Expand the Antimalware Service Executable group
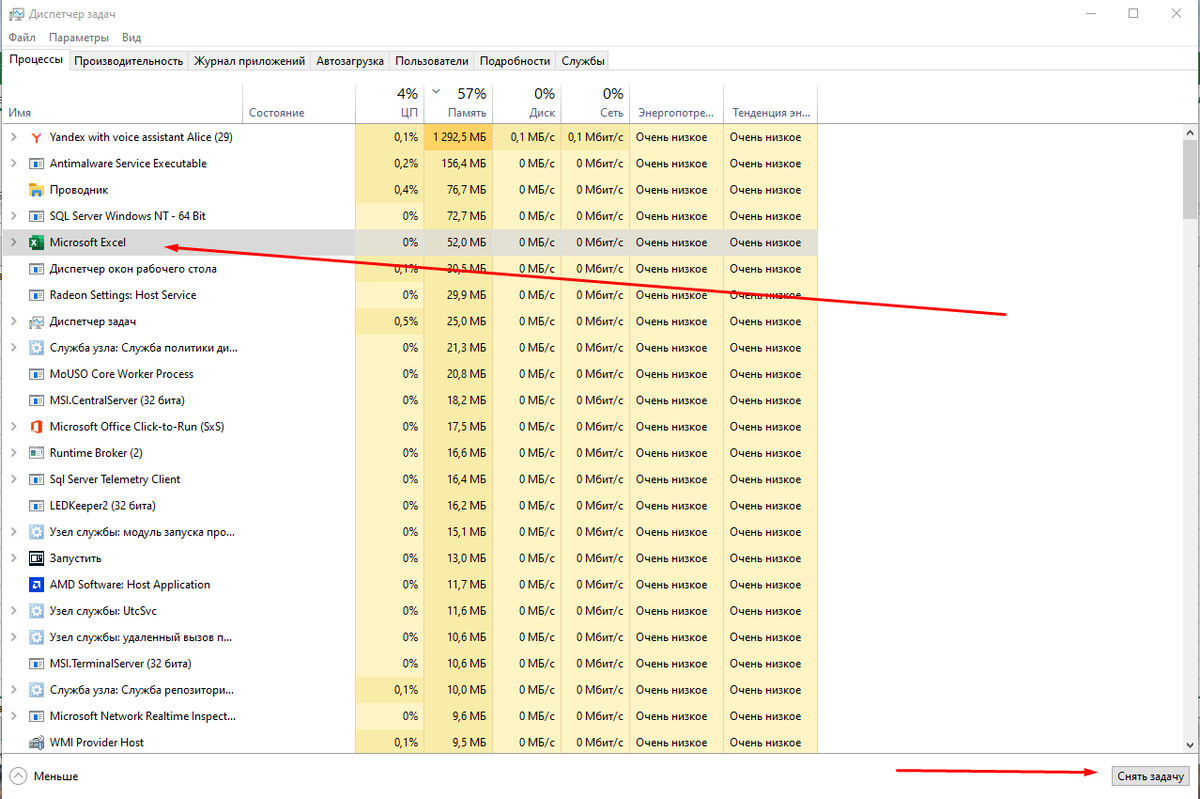Image resolution: width=1200 pixels, height=799 pixels. pos(13,163)
